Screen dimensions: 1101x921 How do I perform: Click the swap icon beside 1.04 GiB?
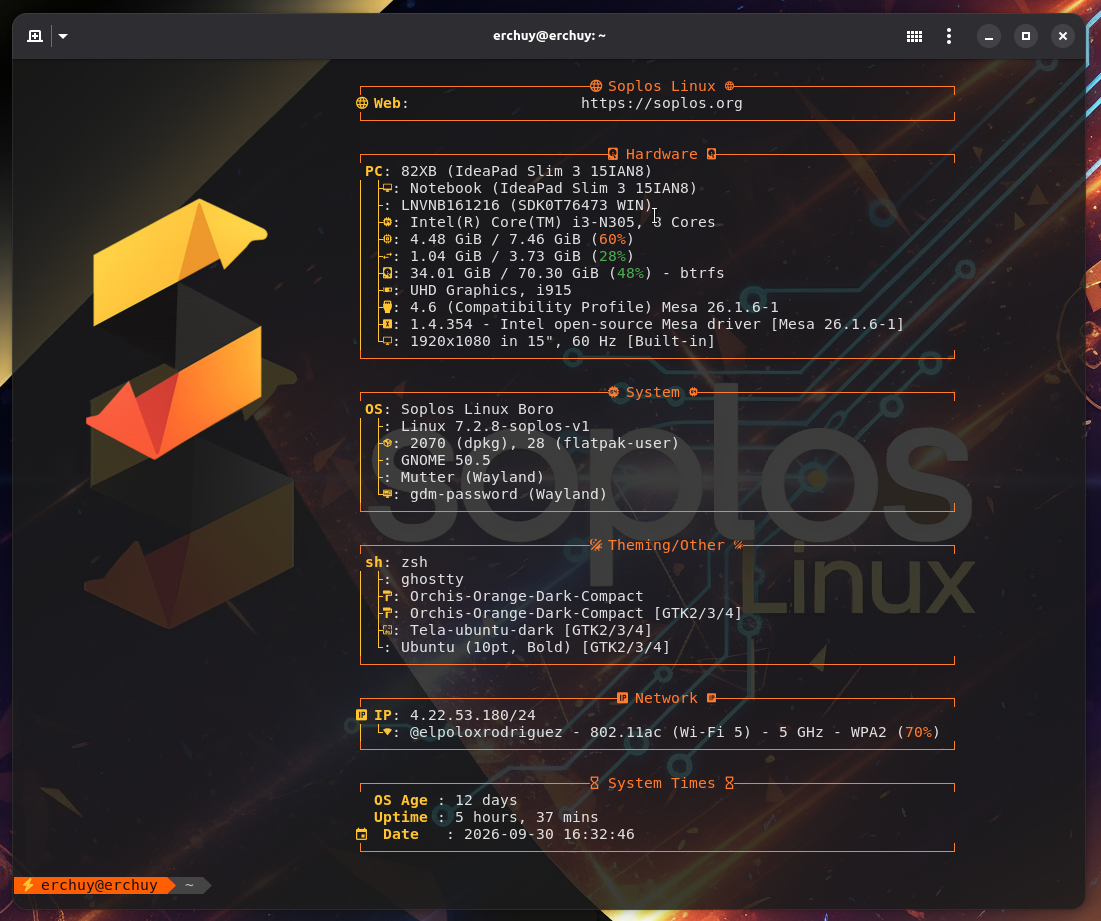387,256
